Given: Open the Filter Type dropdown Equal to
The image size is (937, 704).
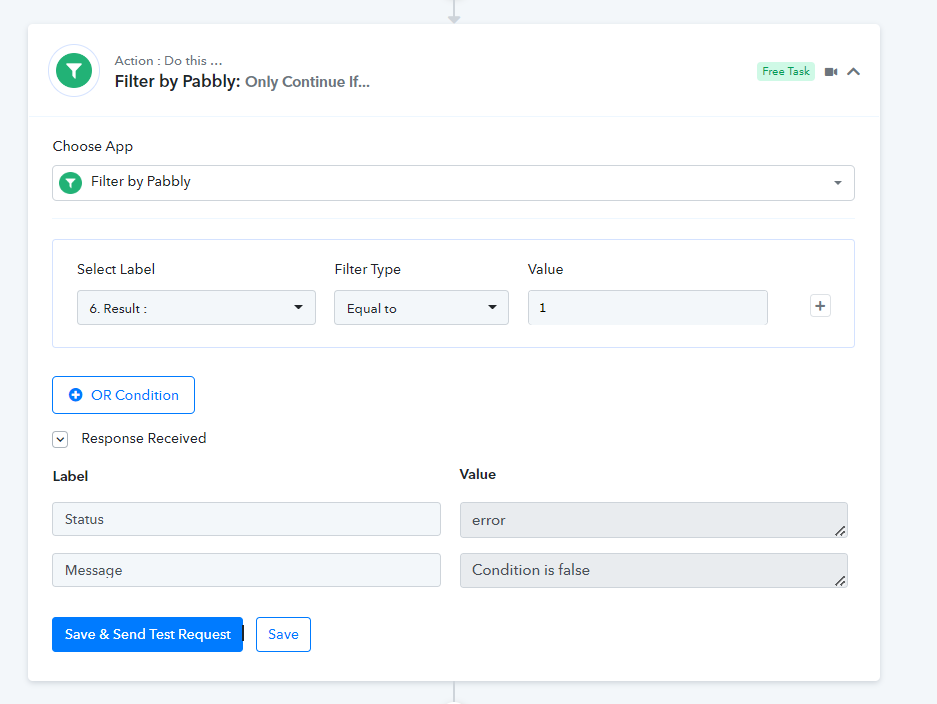Looking at the screenshot, I should pos(421,308).
